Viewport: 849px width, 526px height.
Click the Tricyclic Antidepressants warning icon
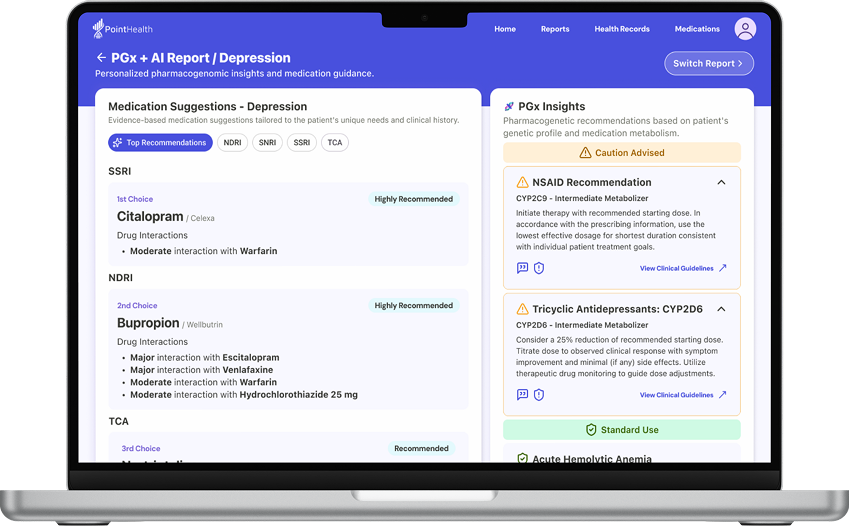coord(523,309)
